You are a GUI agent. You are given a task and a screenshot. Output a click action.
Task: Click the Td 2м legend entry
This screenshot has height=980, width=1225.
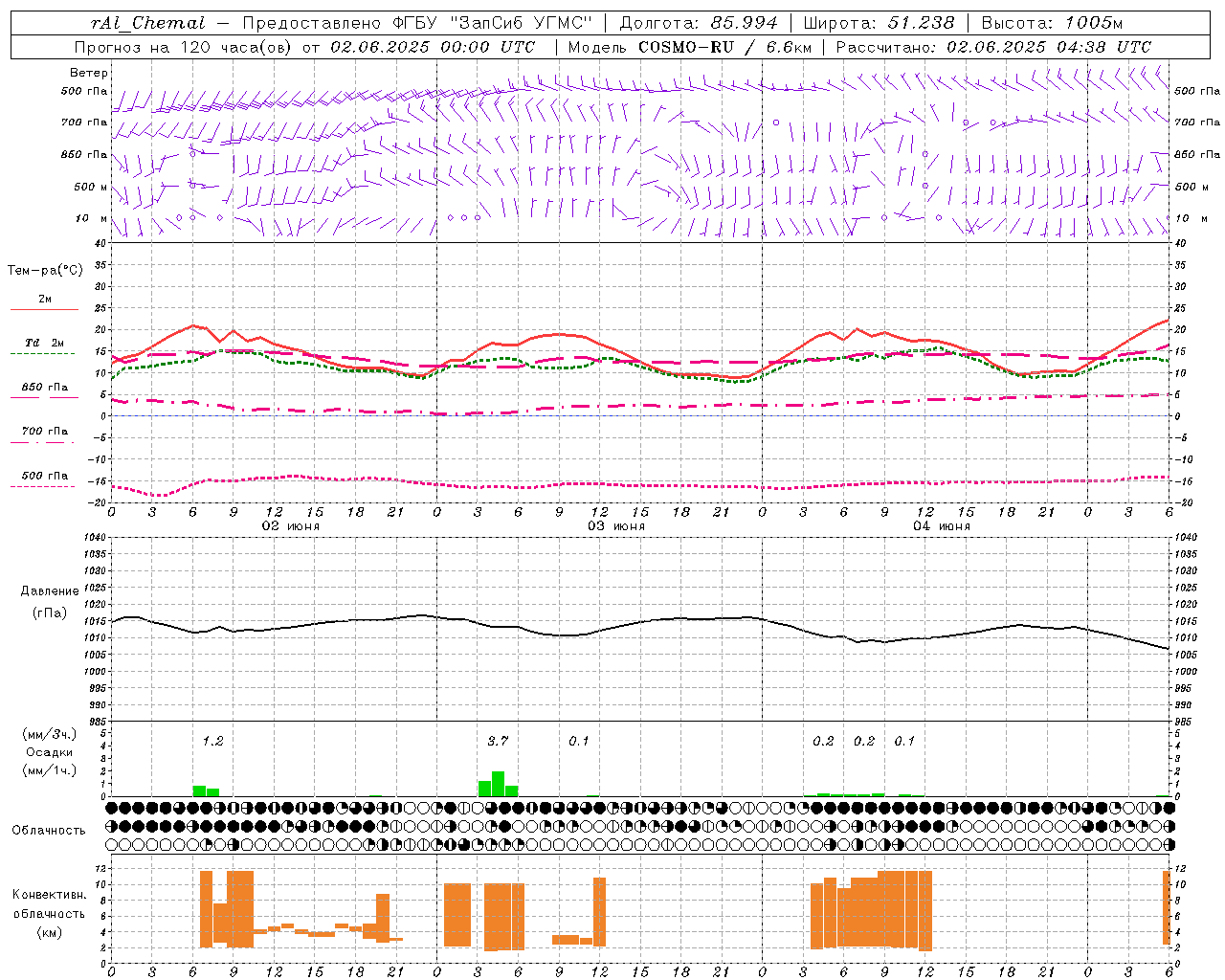45,343
